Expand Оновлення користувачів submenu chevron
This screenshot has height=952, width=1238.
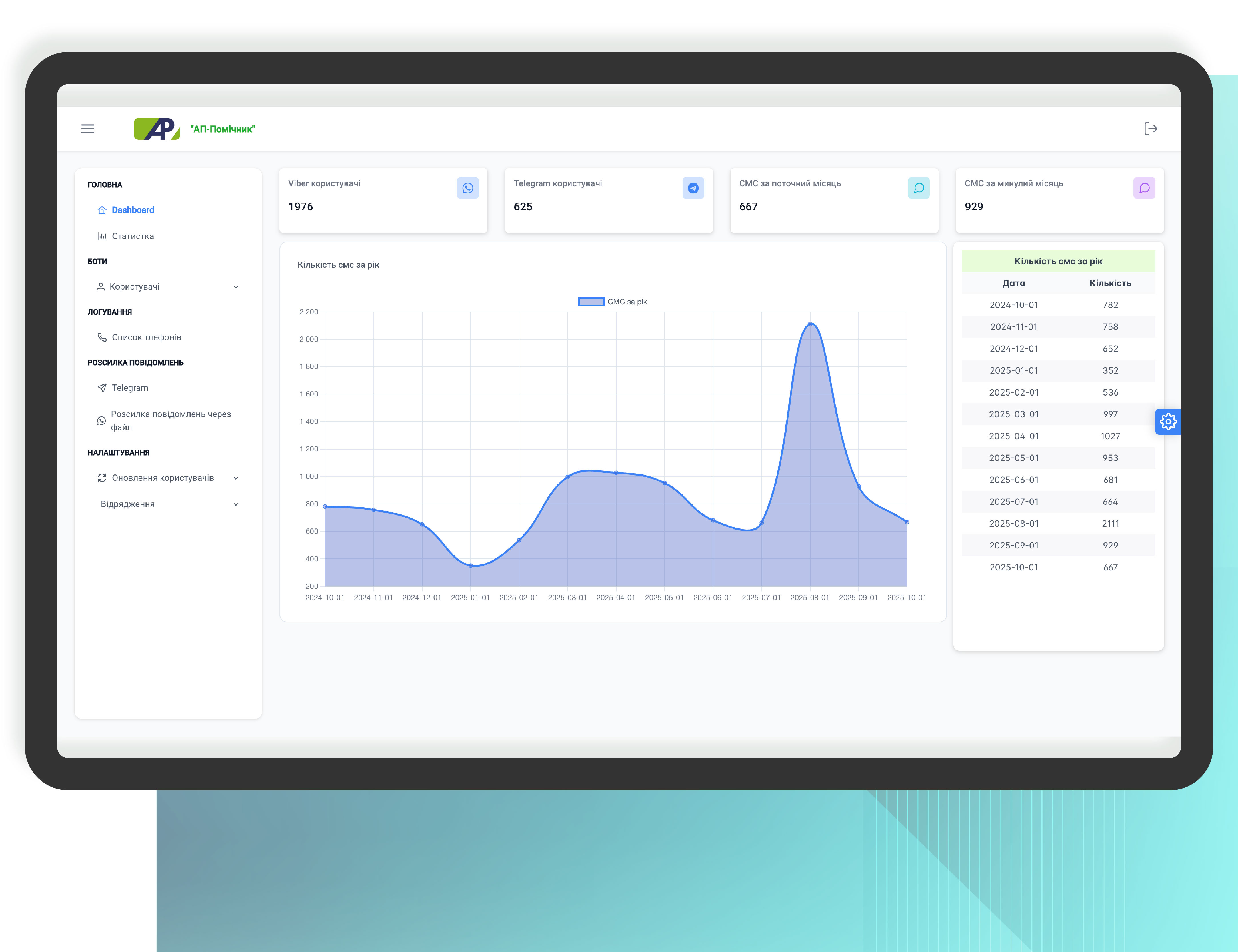tap(236, 478)
